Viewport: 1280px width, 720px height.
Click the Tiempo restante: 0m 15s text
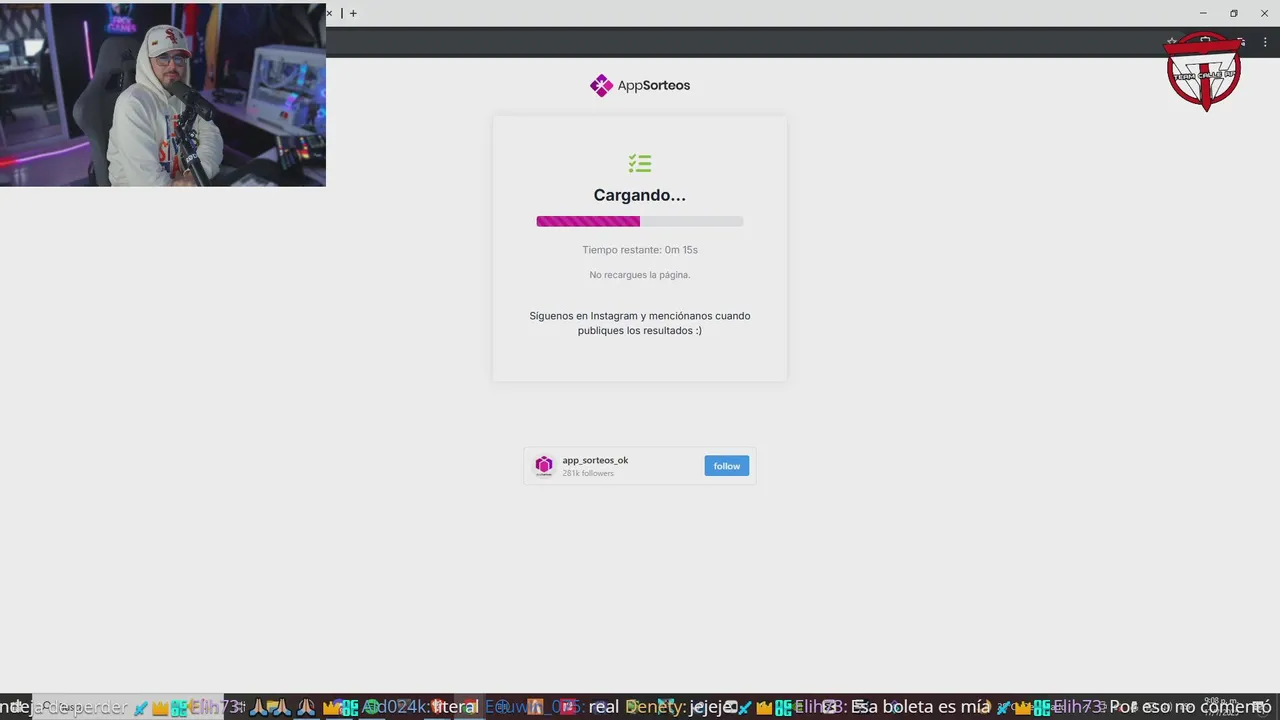pos(640,250)
